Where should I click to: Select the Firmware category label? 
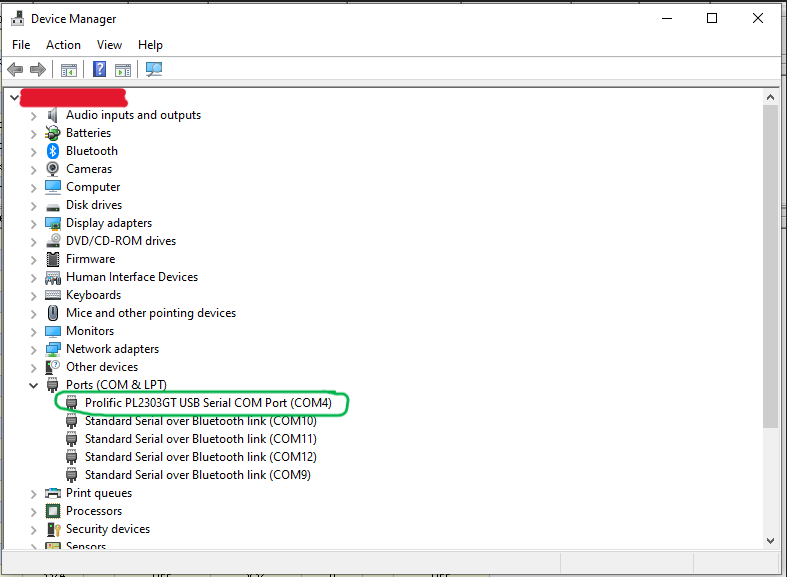tap(90, 259)
